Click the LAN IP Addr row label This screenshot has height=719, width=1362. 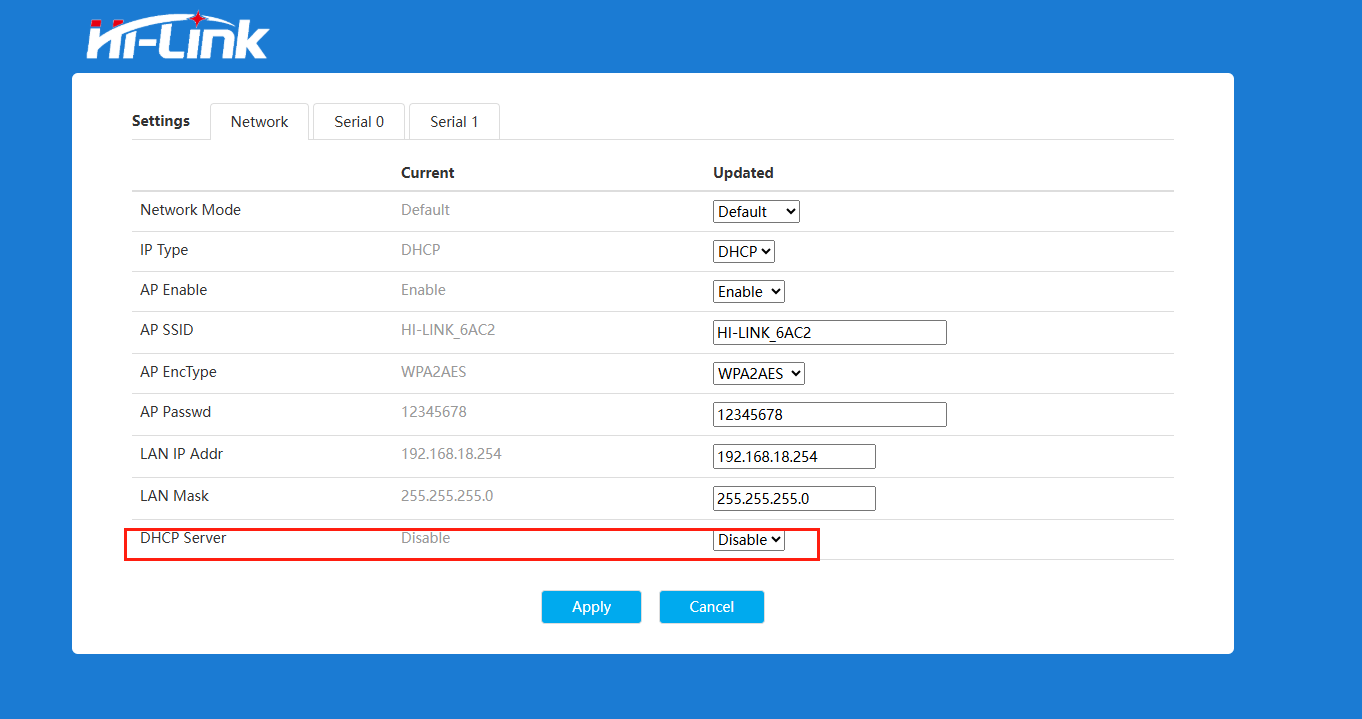click(x=181, y=454)
